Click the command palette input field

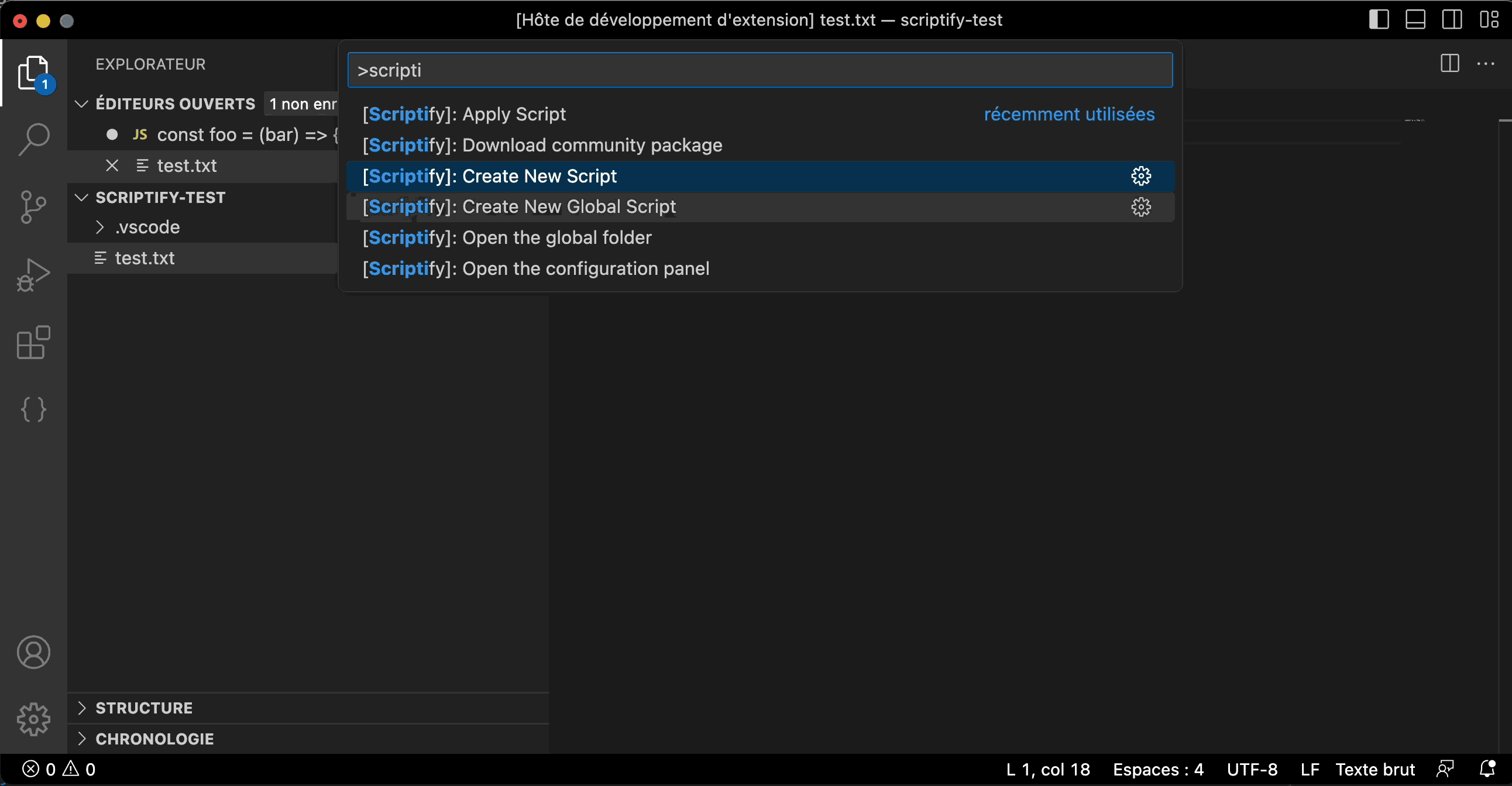point(760,70)
